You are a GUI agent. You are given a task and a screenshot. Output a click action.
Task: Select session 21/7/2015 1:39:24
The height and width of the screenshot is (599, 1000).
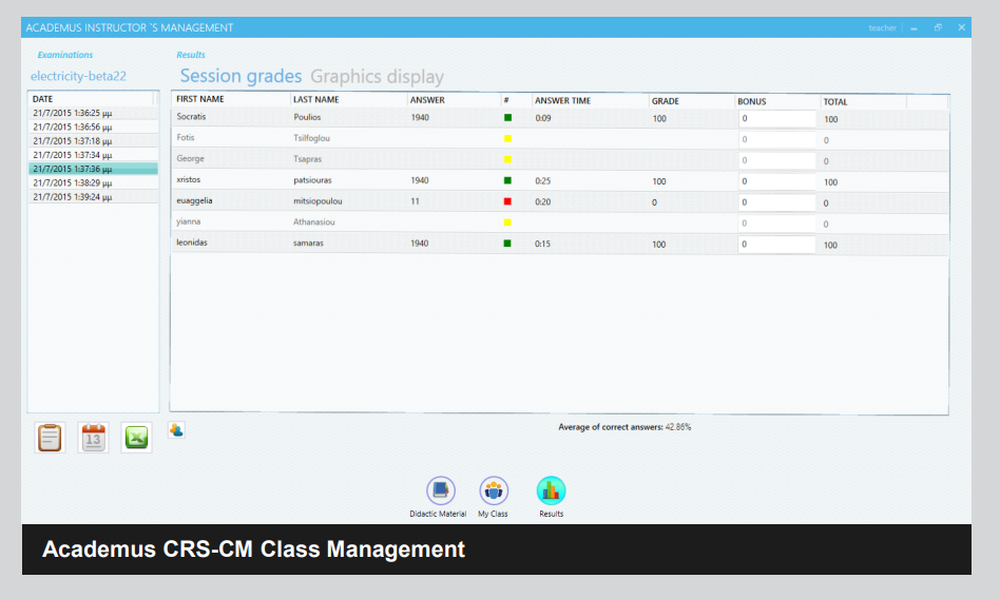[x=93, y=197]
